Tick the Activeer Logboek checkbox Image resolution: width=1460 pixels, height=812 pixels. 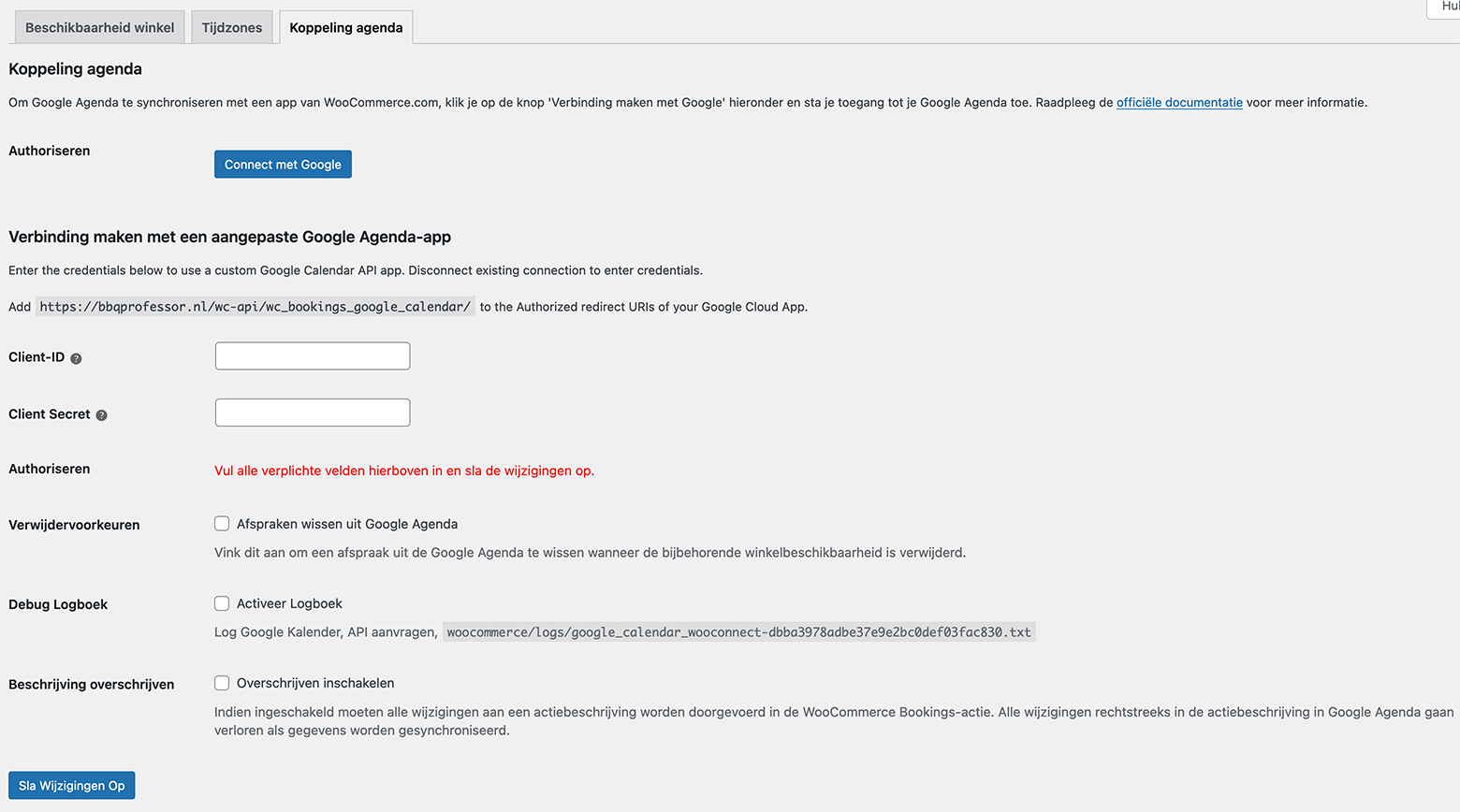pyautogui.click(x=222, y=603)
